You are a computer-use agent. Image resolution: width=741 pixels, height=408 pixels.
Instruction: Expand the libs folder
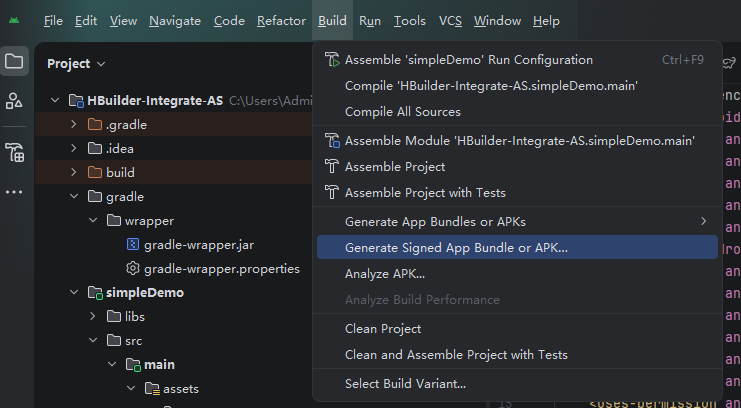(93, 316)
